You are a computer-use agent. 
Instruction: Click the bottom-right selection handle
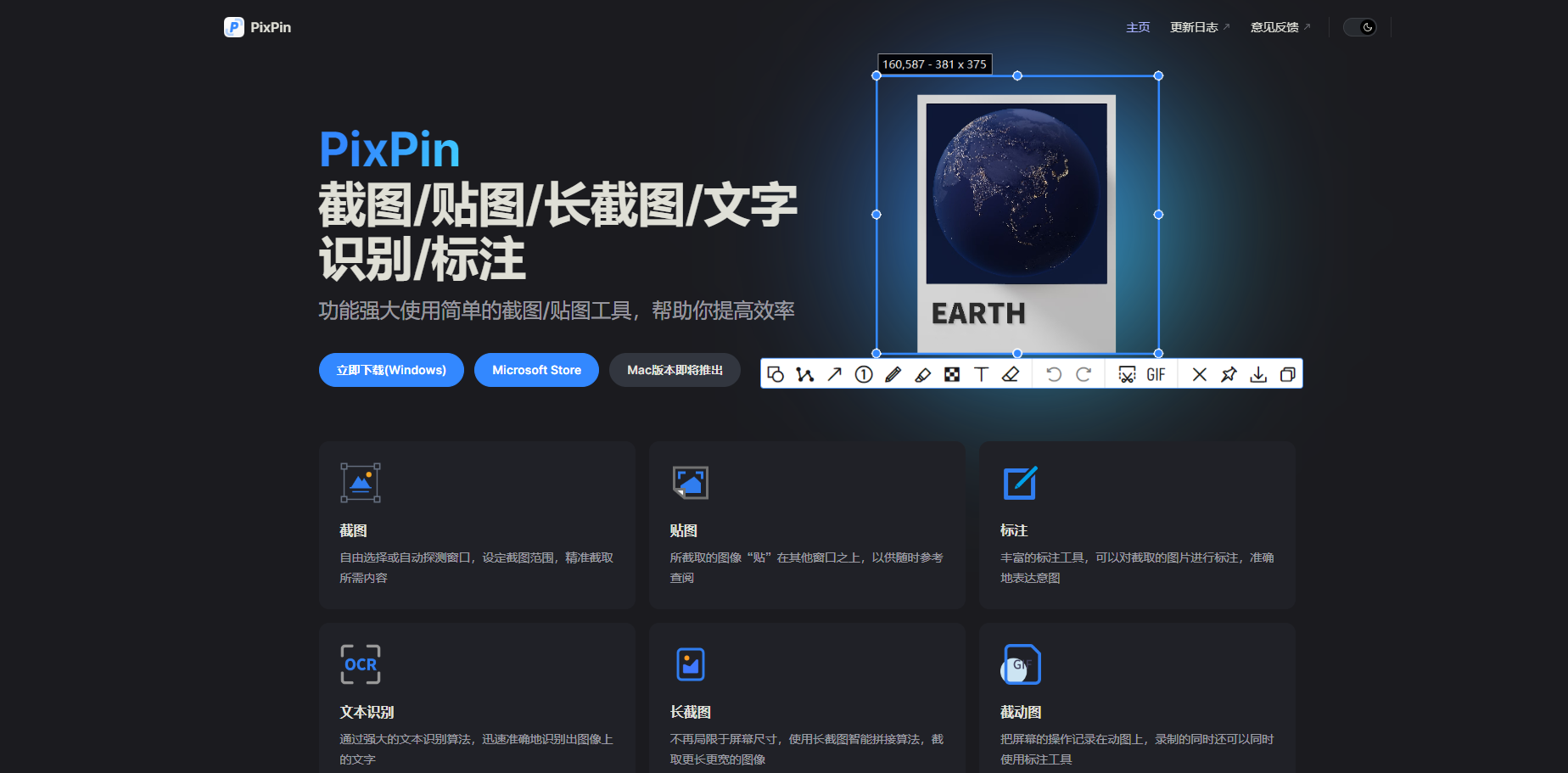[1158, 353]
